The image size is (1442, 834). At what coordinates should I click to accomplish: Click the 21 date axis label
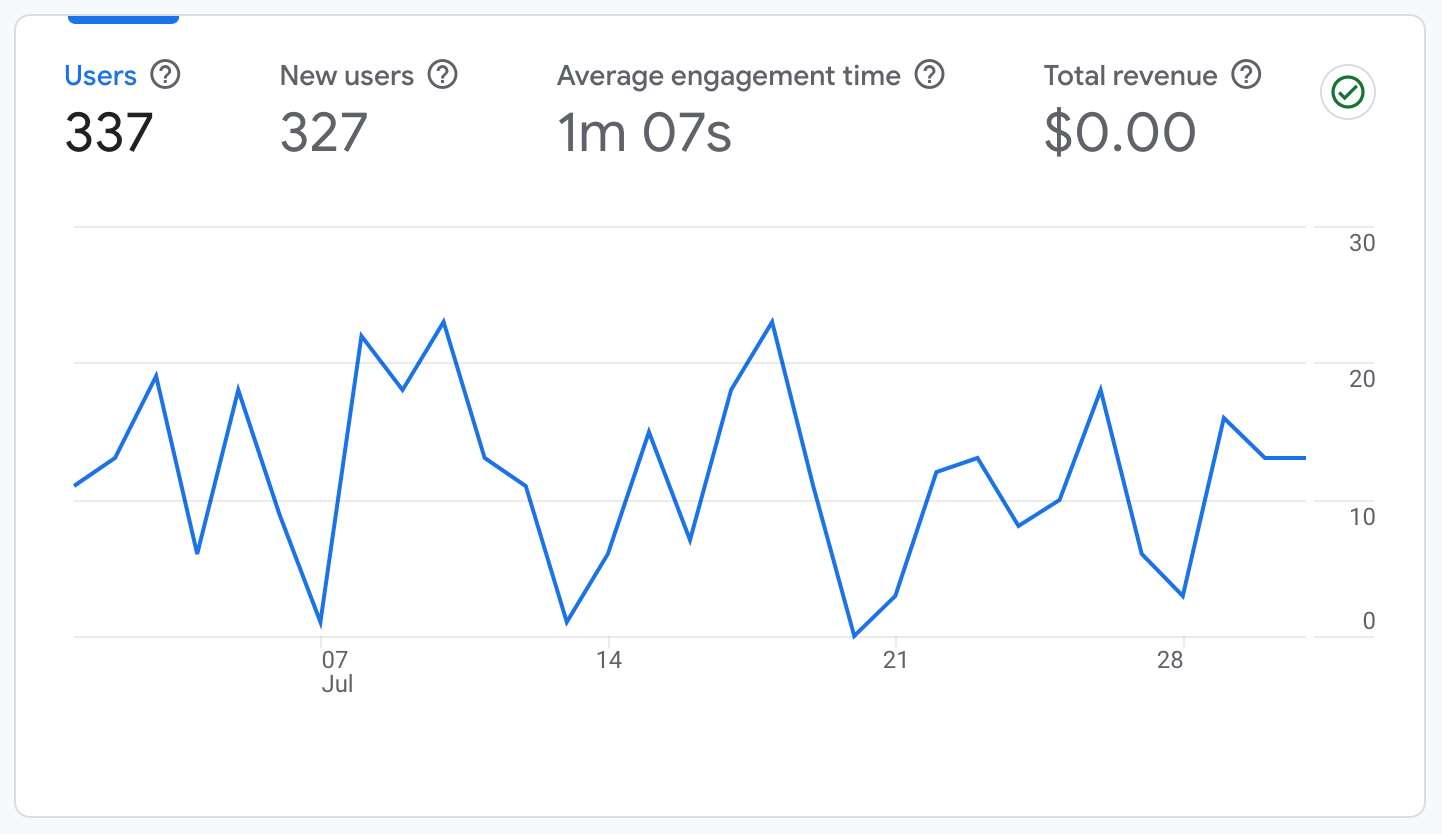click(895, 660)
